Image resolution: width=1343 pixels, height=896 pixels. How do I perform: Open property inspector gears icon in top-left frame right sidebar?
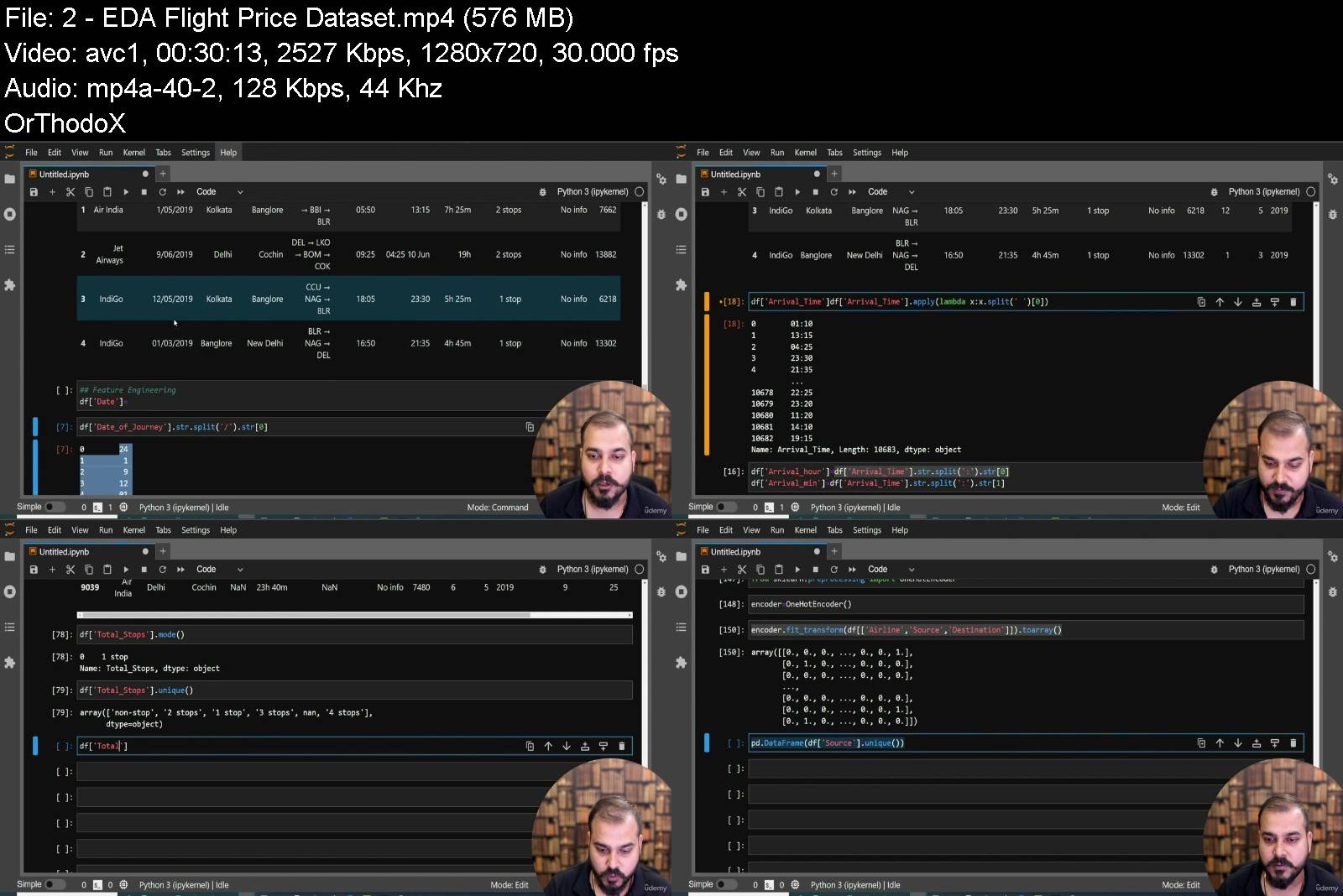(x=661, y=179)
